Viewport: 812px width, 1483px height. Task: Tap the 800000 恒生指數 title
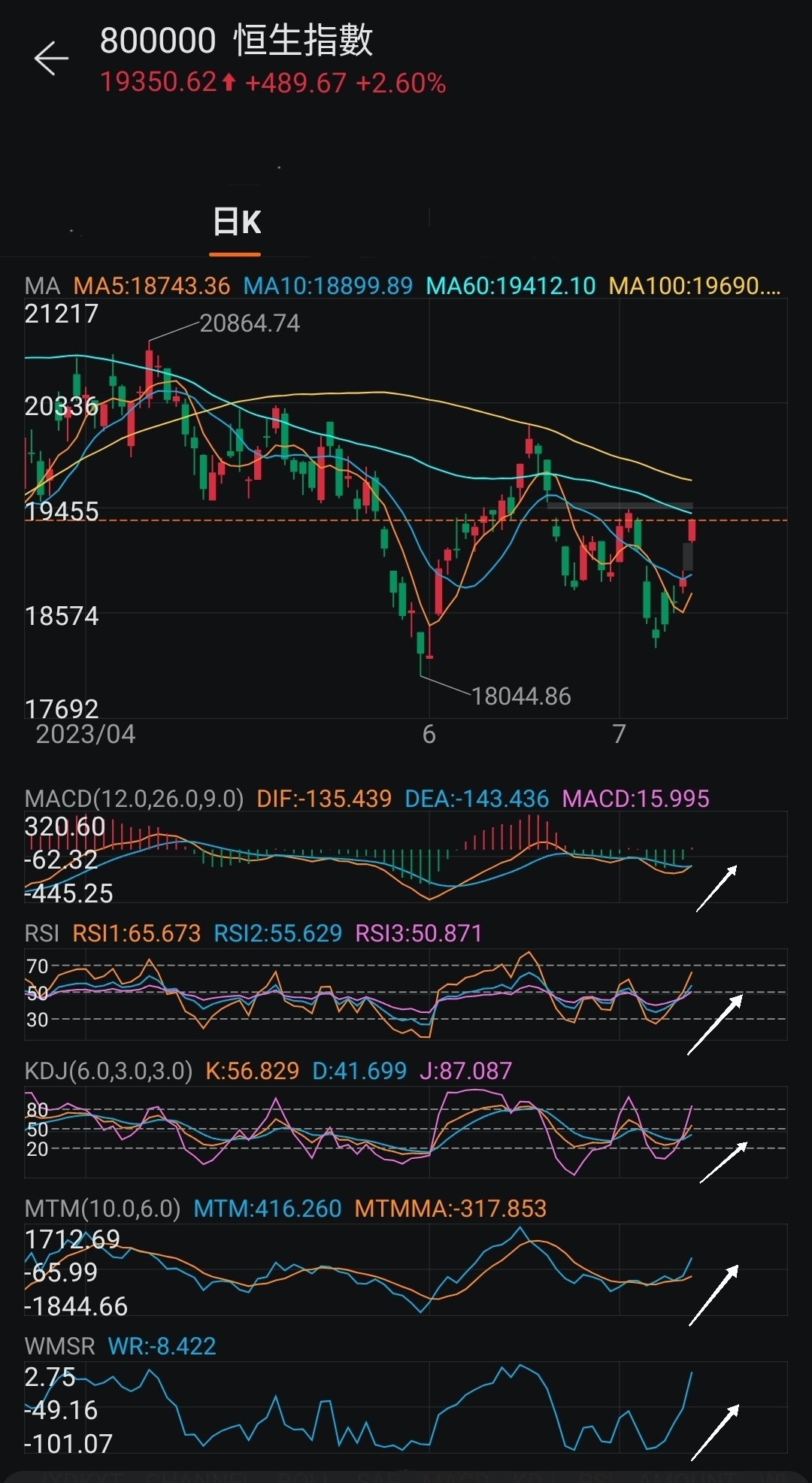pyautogui.click(x=236, y=40)
